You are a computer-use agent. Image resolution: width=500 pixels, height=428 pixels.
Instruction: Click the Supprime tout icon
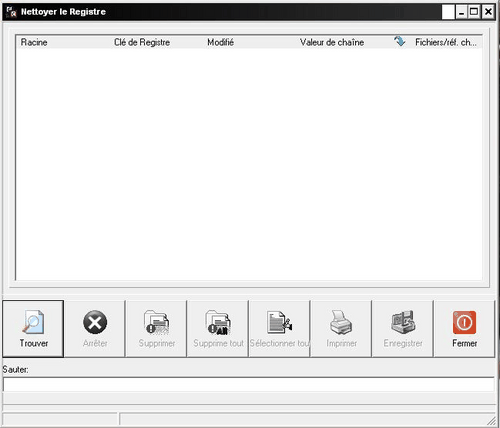click(x=218, y=322)
